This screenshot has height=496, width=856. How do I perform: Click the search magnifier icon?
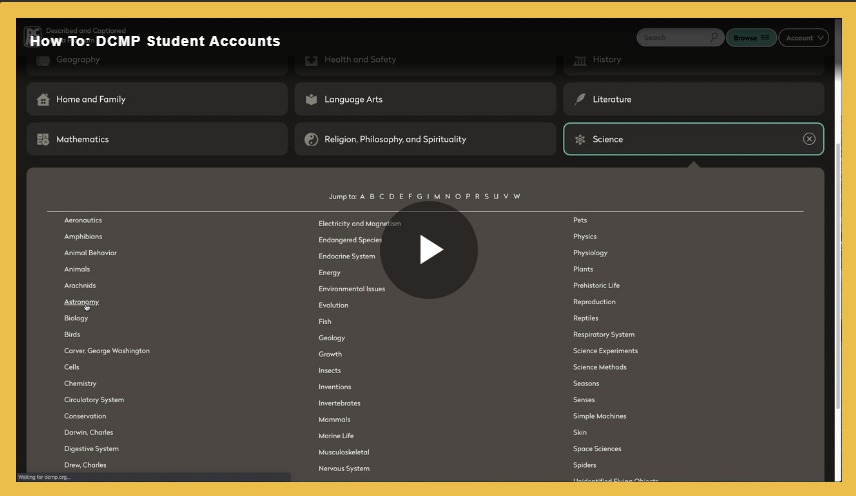click(714, 37)
